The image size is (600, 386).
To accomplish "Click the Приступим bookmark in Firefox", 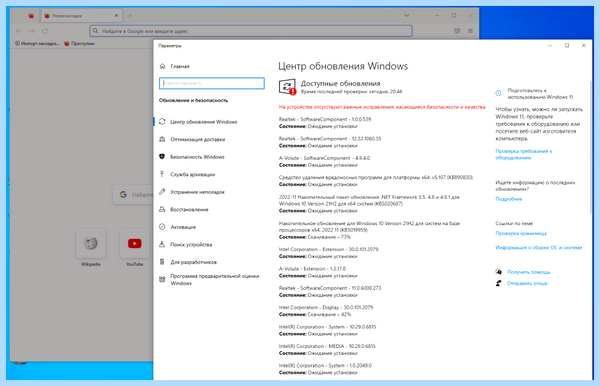I will pyautogui.click(x=80, y=43).
